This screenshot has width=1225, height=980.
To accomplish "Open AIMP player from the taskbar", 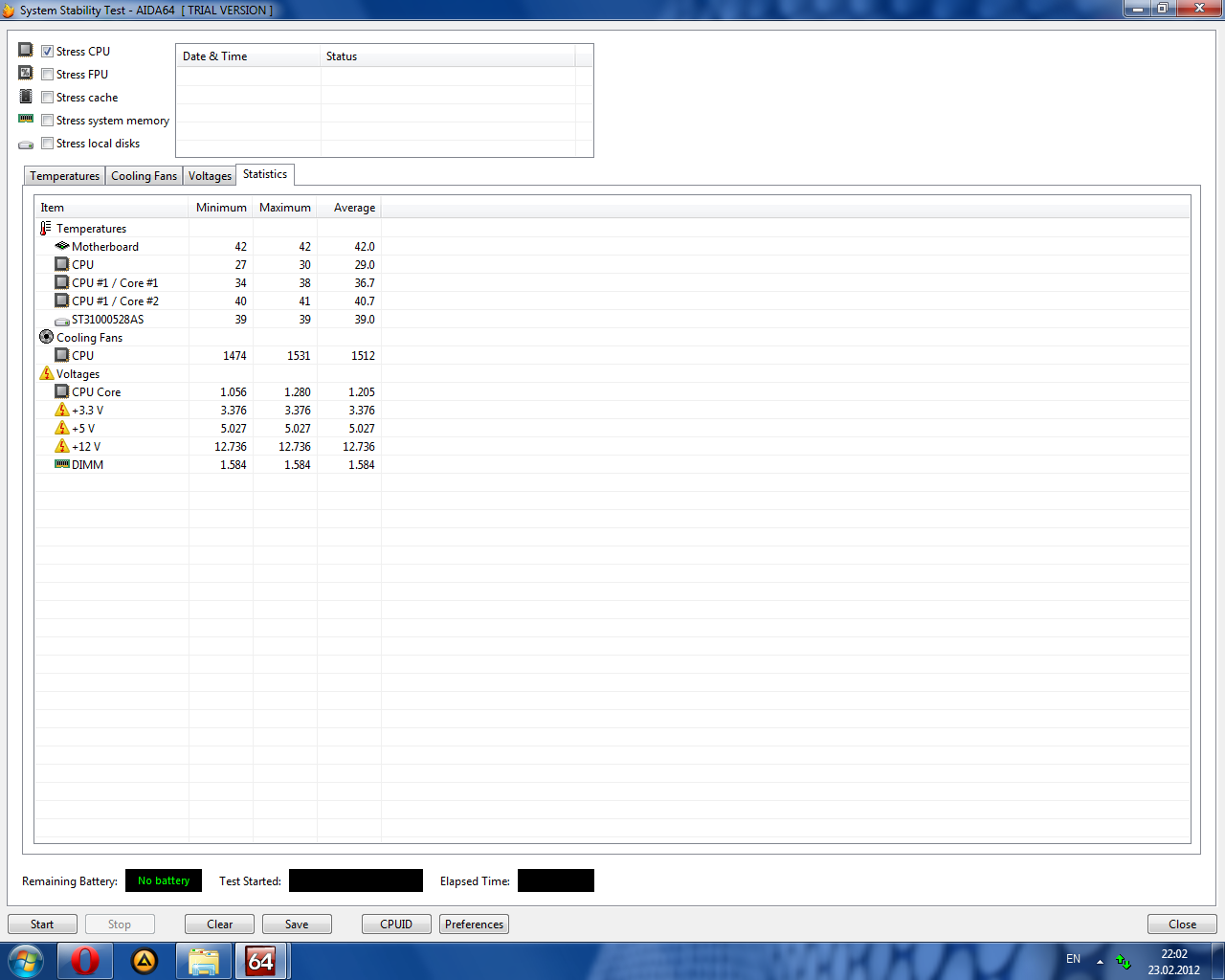I will pos(144,961).
